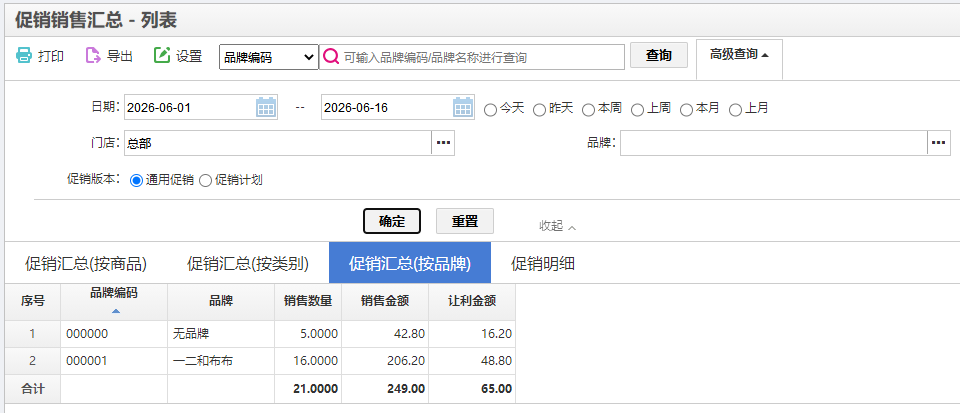Select the 上月 radio option
Viewport: 960px width, 413px height.
click(735, 110)
